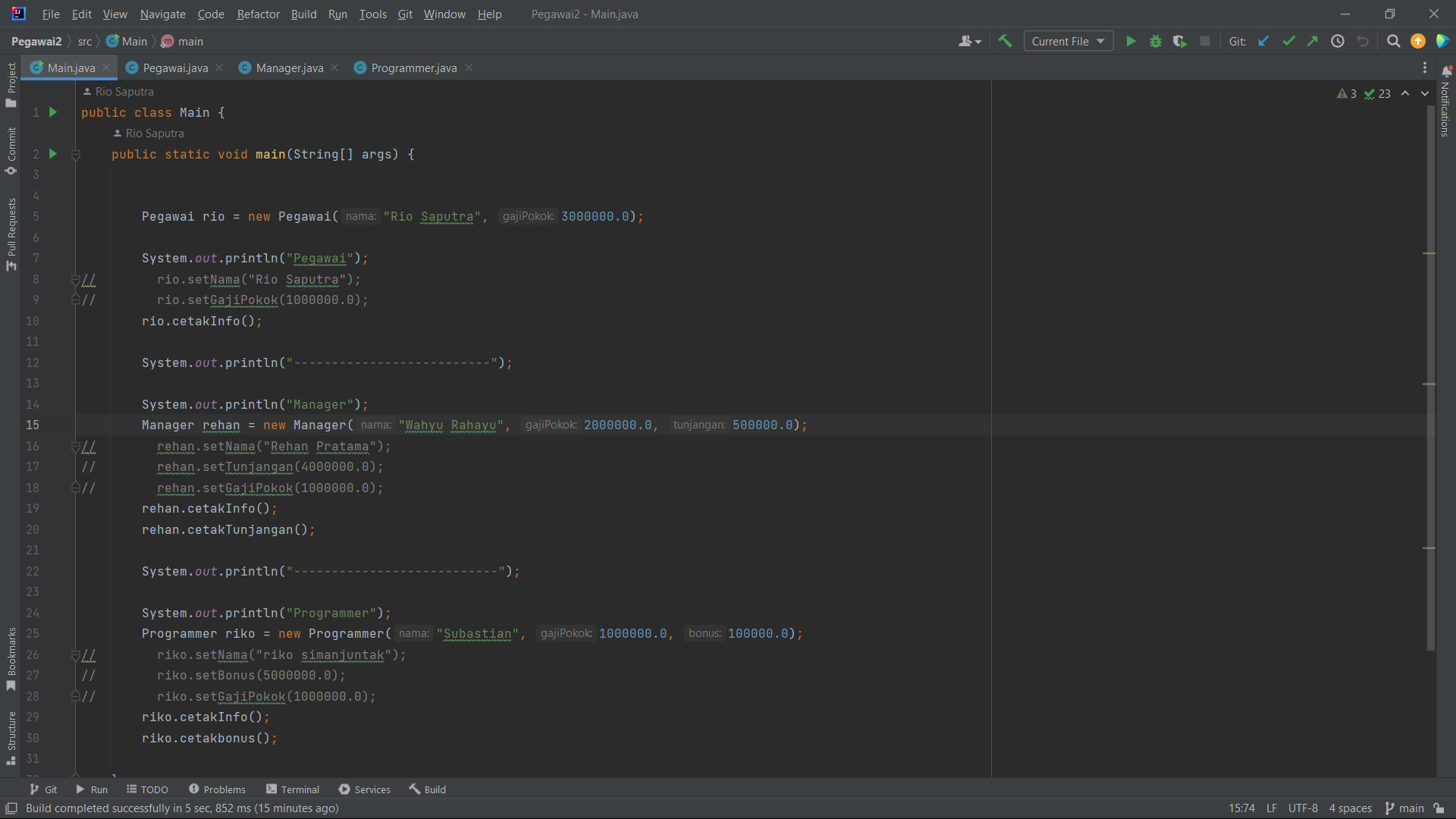Update project with the blue Git arrow icon
1456x819 pixels.
pyautogui.click(x=1263, y=41)
